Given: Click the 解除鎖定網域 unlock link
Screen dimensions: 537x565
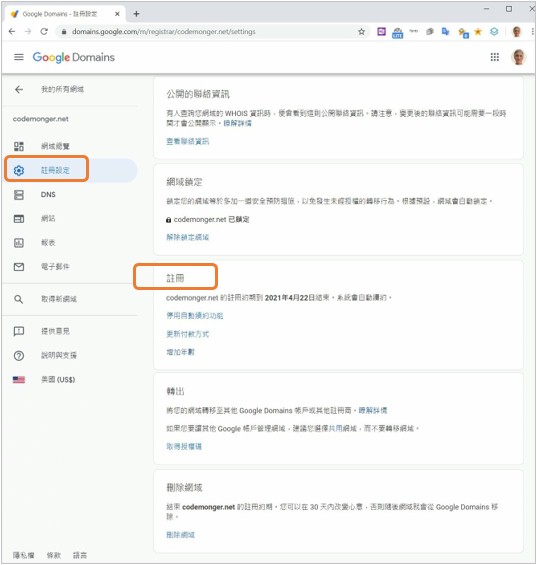Looking at the screenshot, I should (x=187, y=237).
